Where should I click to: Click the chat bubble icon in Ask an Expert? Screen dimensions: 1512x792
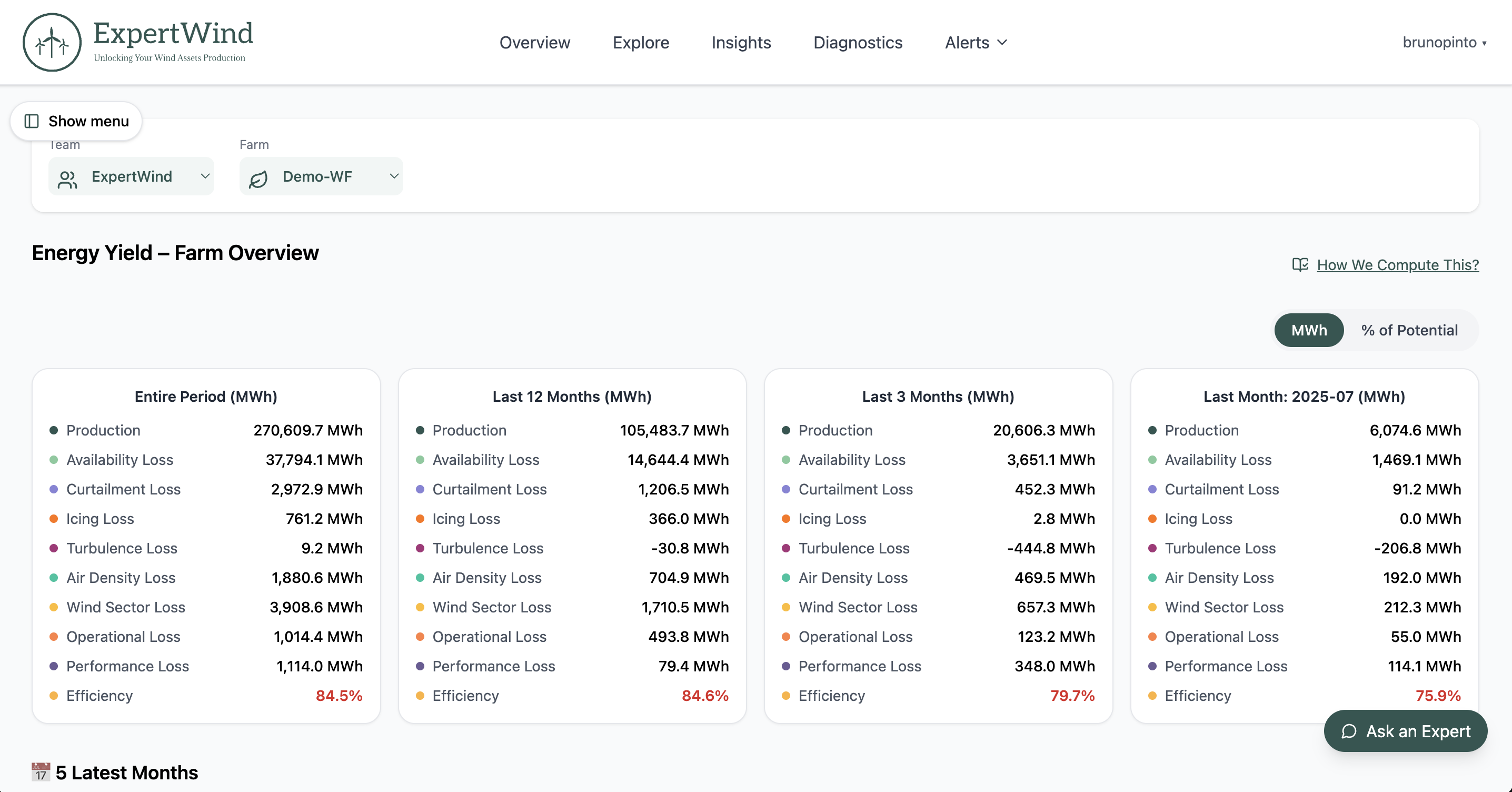[x=1349, y=731]
